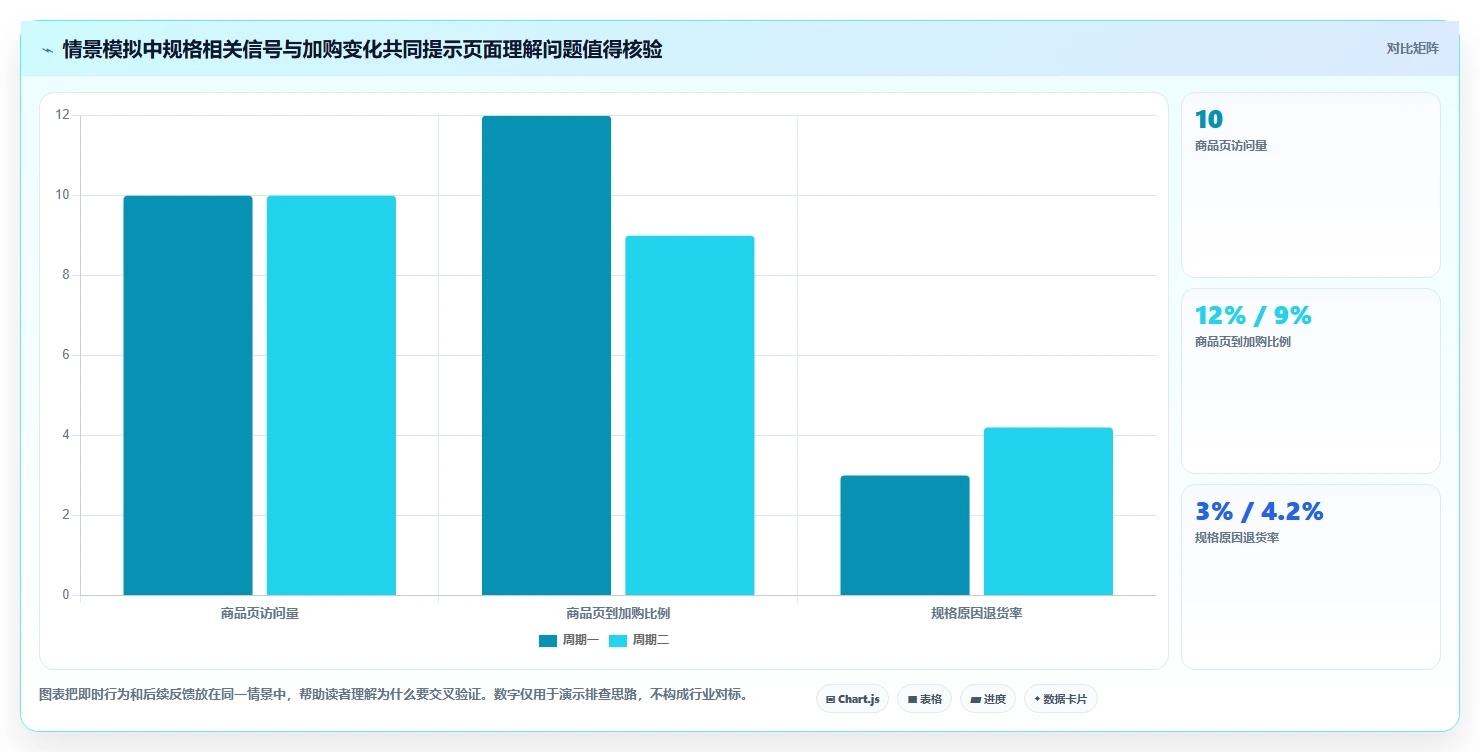This screenshot has width=1480, height=752.
Task: Click the Chart.js chip
Action: click(x=852, y=699)
